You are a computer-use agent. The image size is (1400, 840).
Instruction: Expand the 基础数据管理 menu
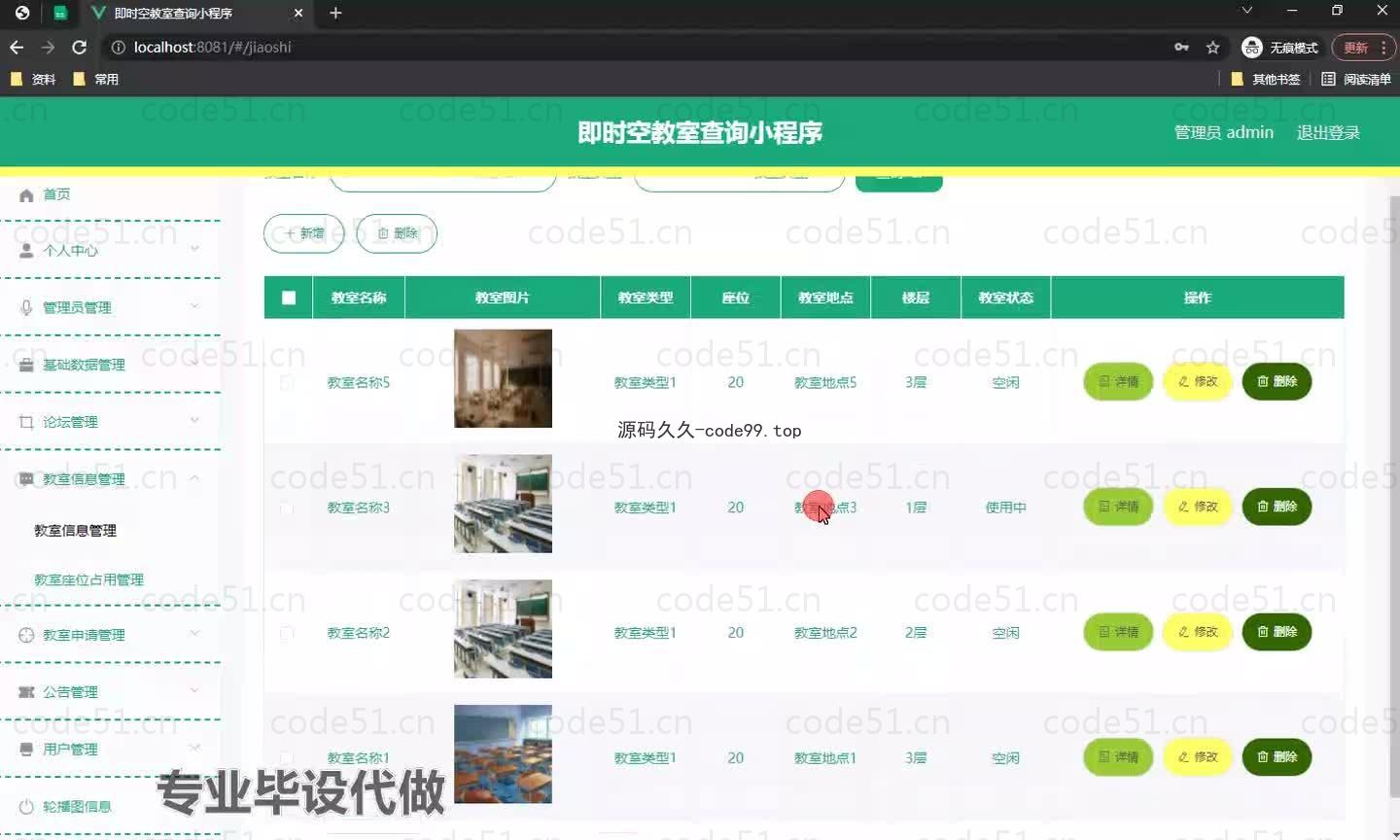point(110,365)
